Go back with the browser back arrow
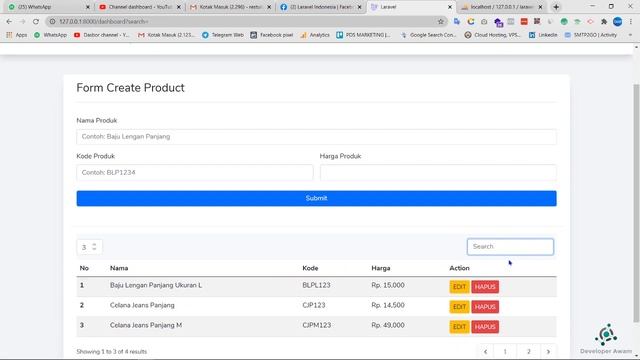The image size is (640, 360). coord(9,22)
